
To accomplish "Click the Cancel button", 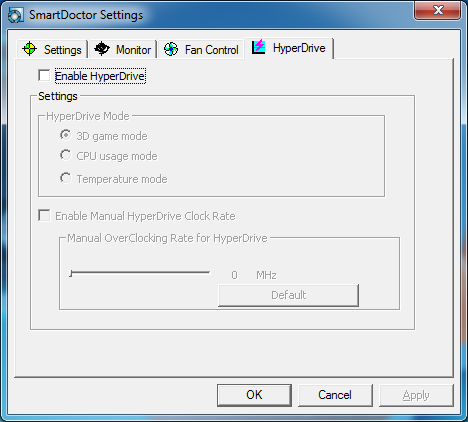I will coord(335,395).
